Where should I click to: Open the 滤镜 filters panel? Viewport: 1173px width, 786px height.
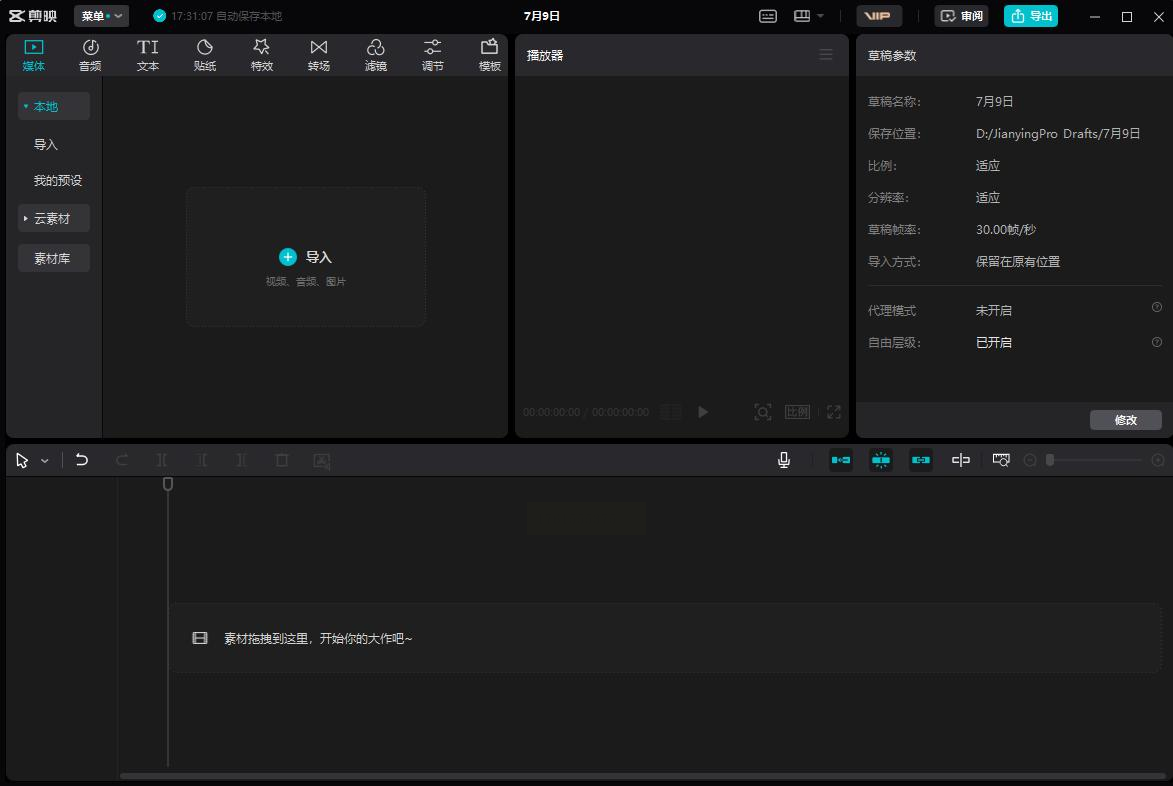pos(376,55)
